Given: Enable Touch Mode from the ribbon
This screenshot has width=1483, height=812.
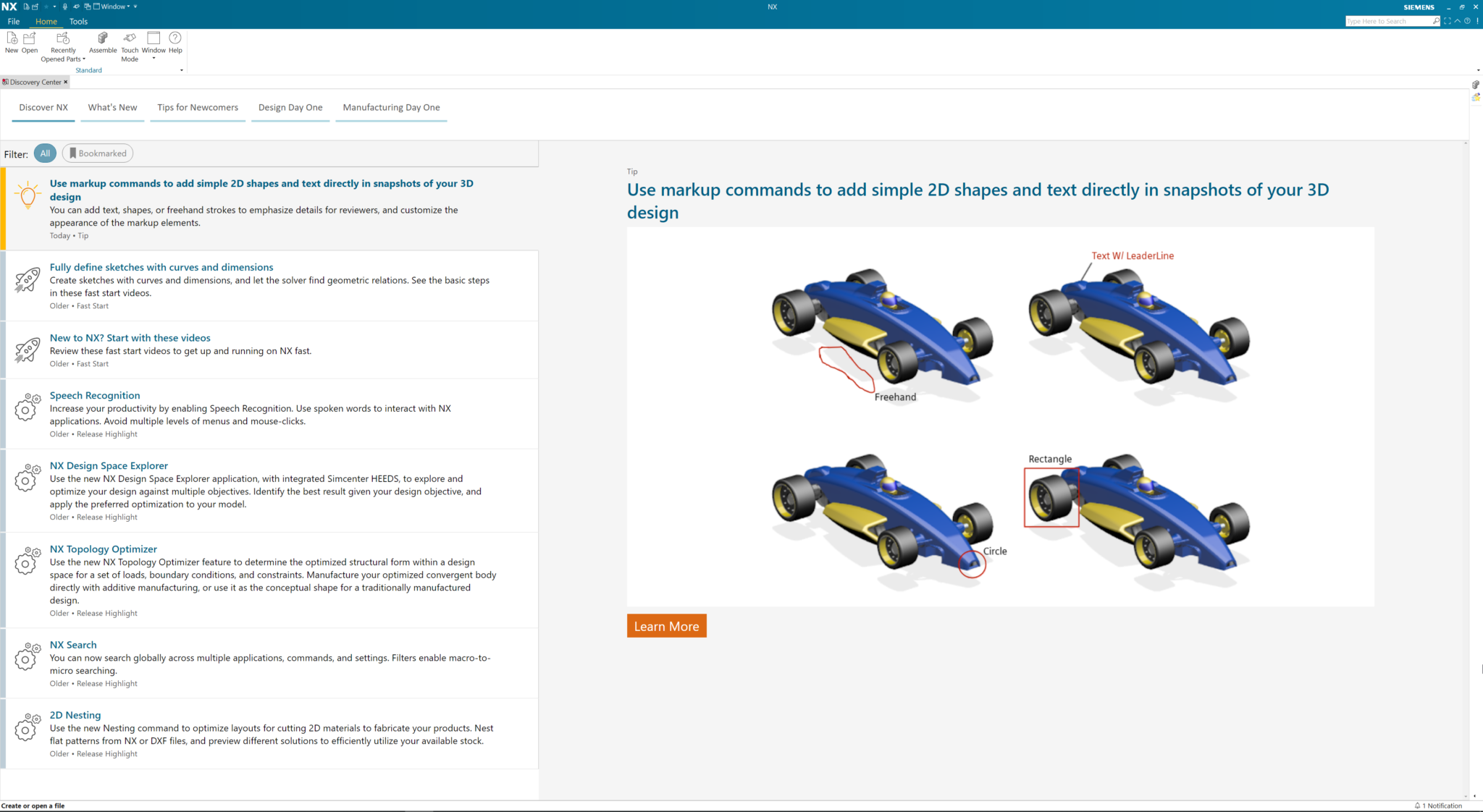Looking at the screenshot, I should tap(130, 43).
